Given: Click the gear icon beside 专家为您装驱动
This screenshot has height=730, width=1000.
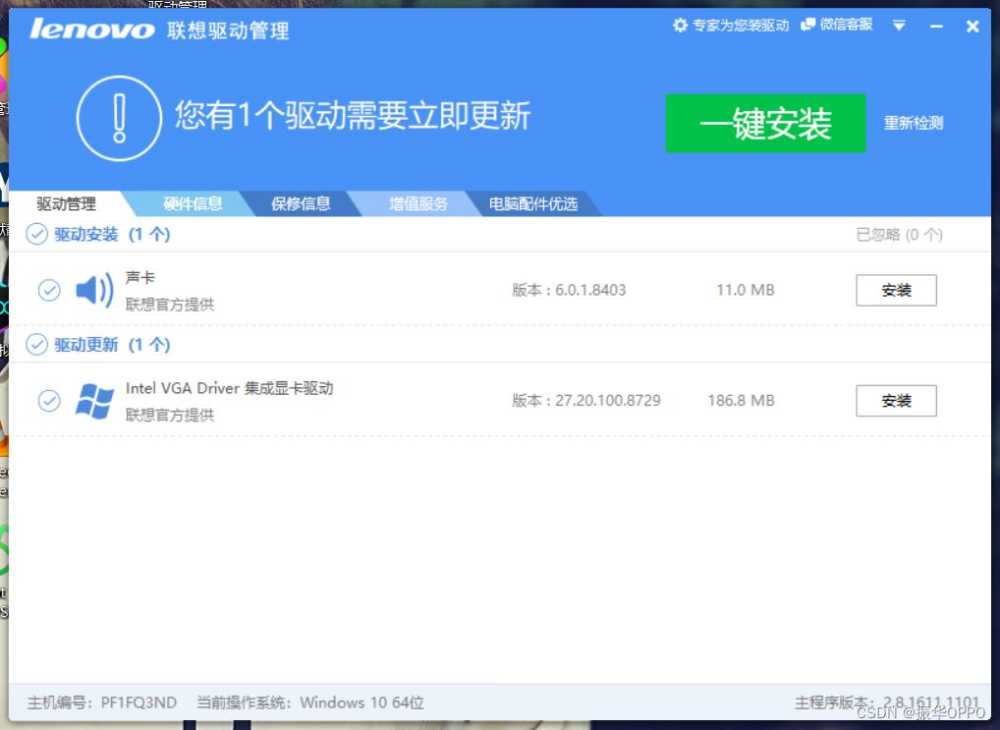Looking at the screenshot, I should (681, 25).
